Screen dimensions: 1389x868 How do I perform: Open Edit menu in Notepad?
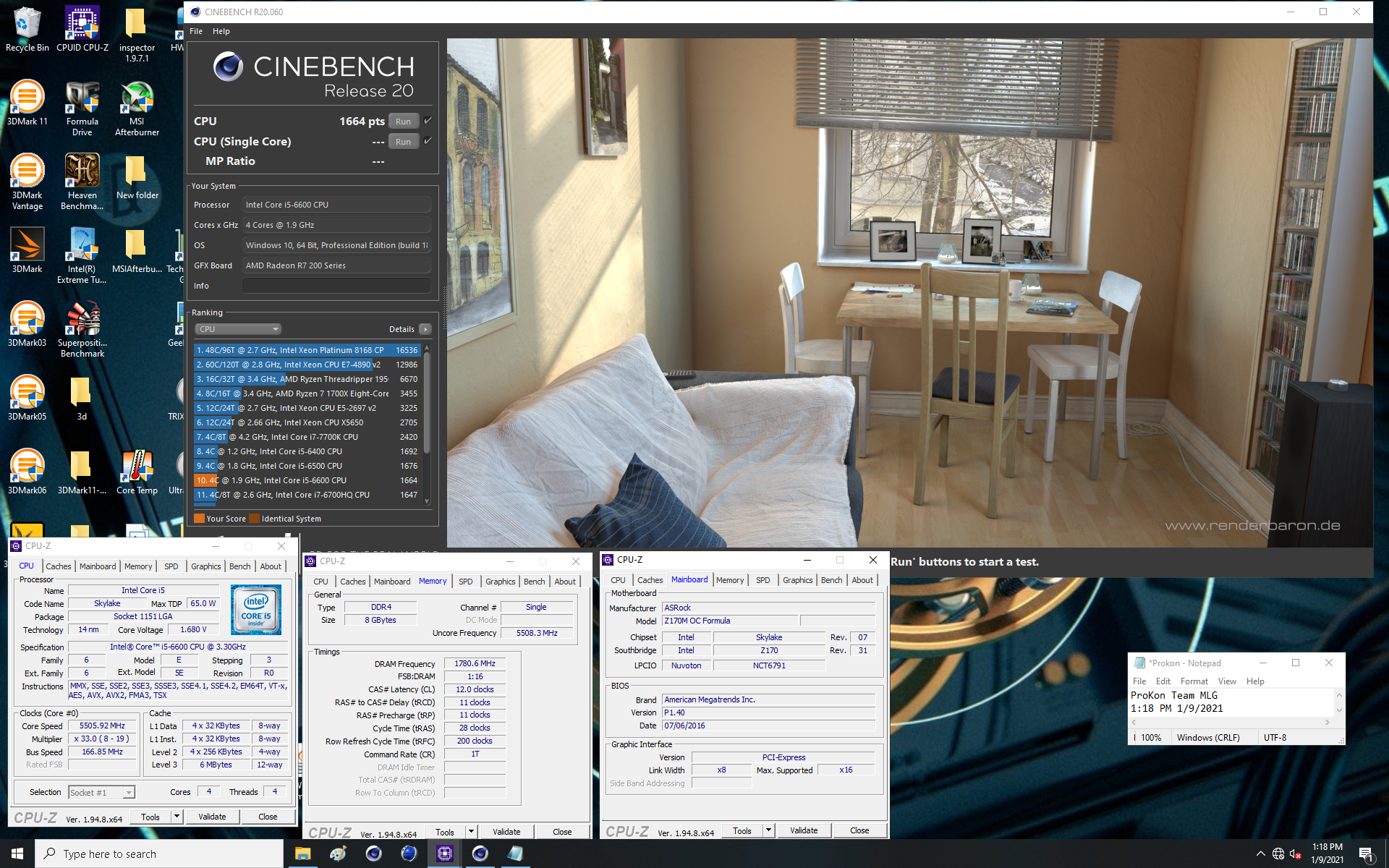click(x=1163, y=681)
